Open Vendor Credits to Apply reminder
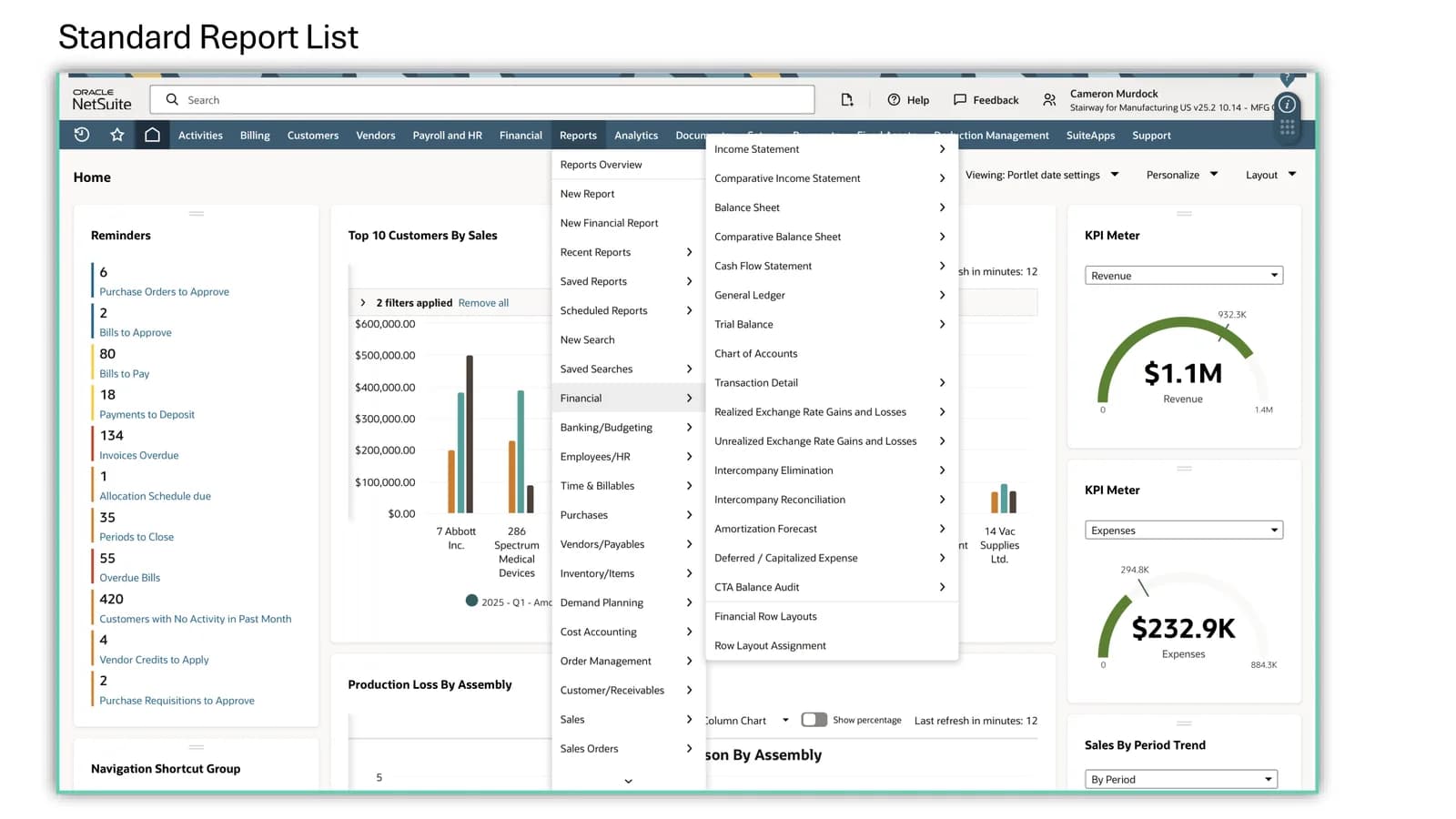The height and width of the screenshot is (819, 1456). click(154, 660)
